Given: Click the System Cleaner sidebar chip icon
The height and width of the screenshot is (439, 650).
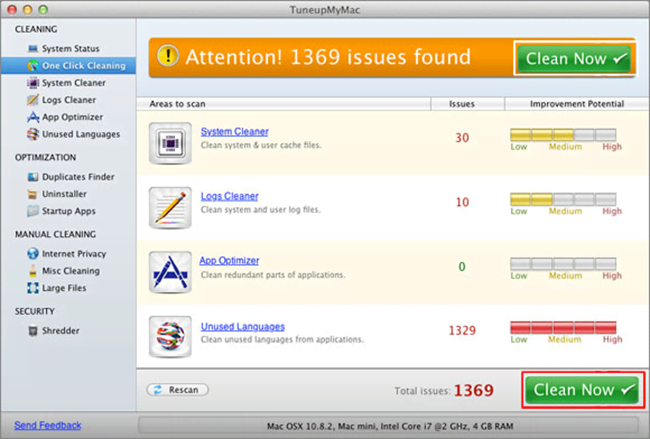Looking at the screenshot, I should 33,83.
